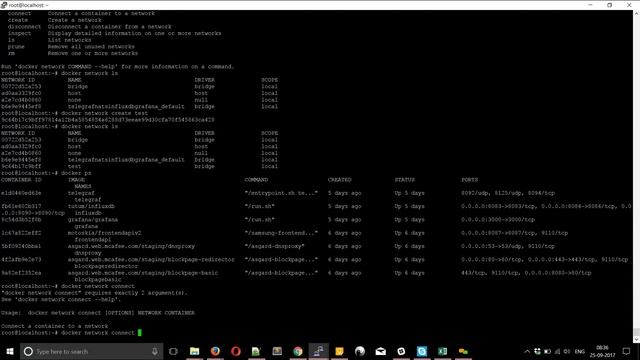Click the 'Connect a container to a network' line
This screenshot has height=360, width=640.
pos(55,326)
